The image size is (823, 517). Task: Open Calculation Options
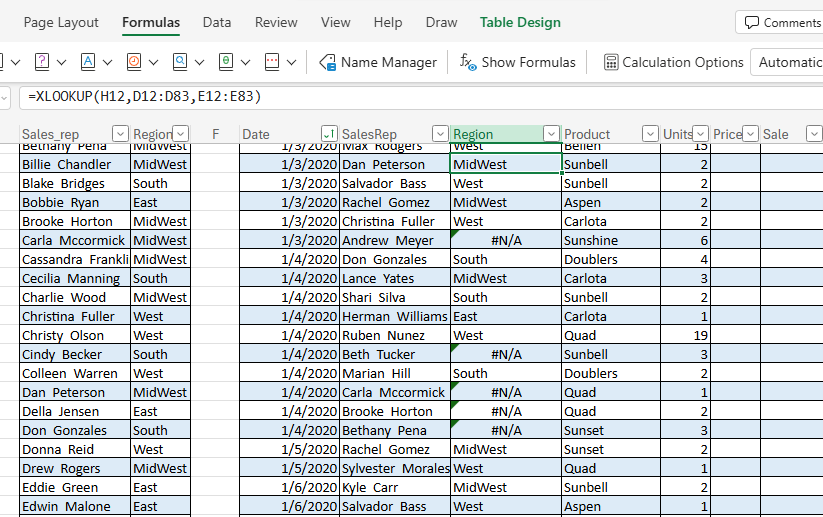[x=673, y=62]
